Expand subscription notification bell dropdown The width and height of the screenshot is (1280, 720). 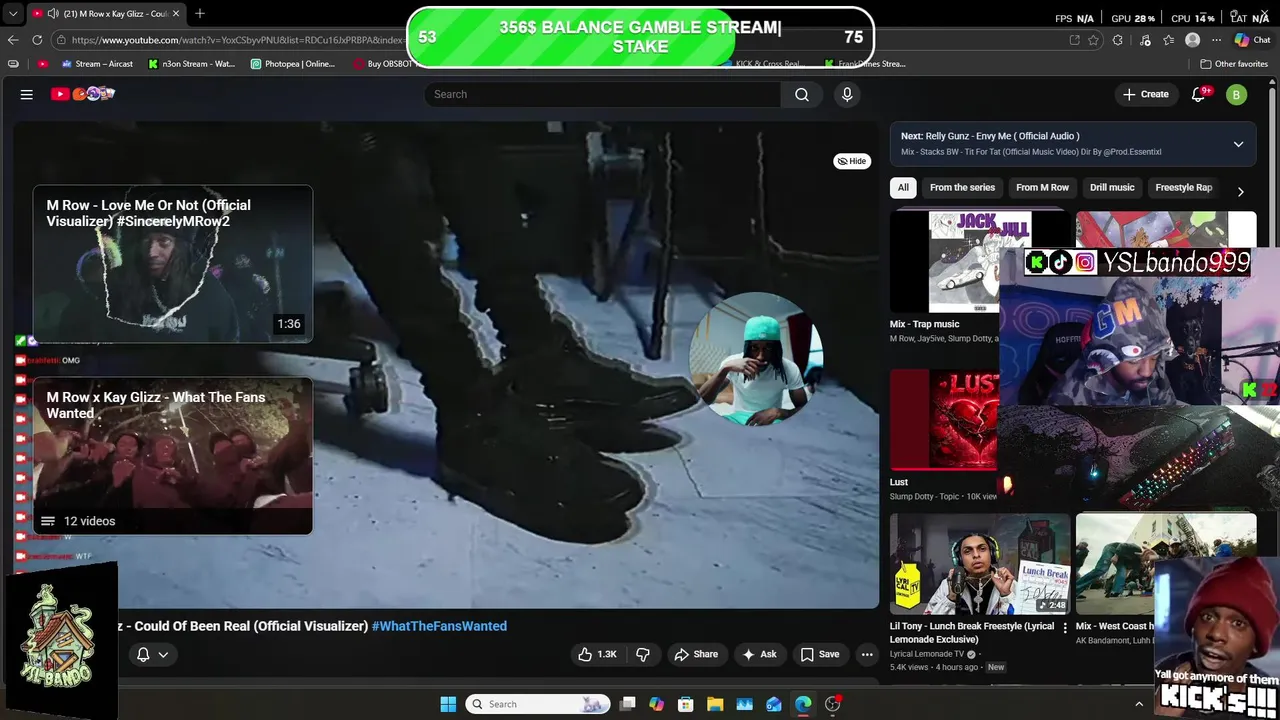(152, 654)
